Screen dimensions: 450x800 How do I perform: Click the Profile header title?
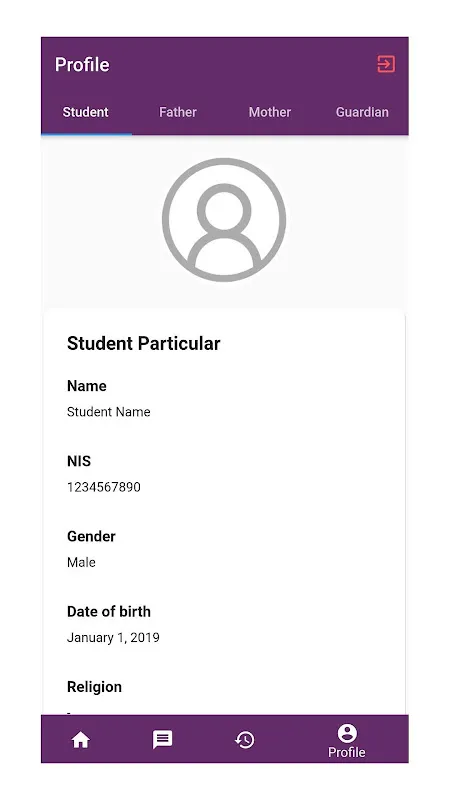pos(82,65)
